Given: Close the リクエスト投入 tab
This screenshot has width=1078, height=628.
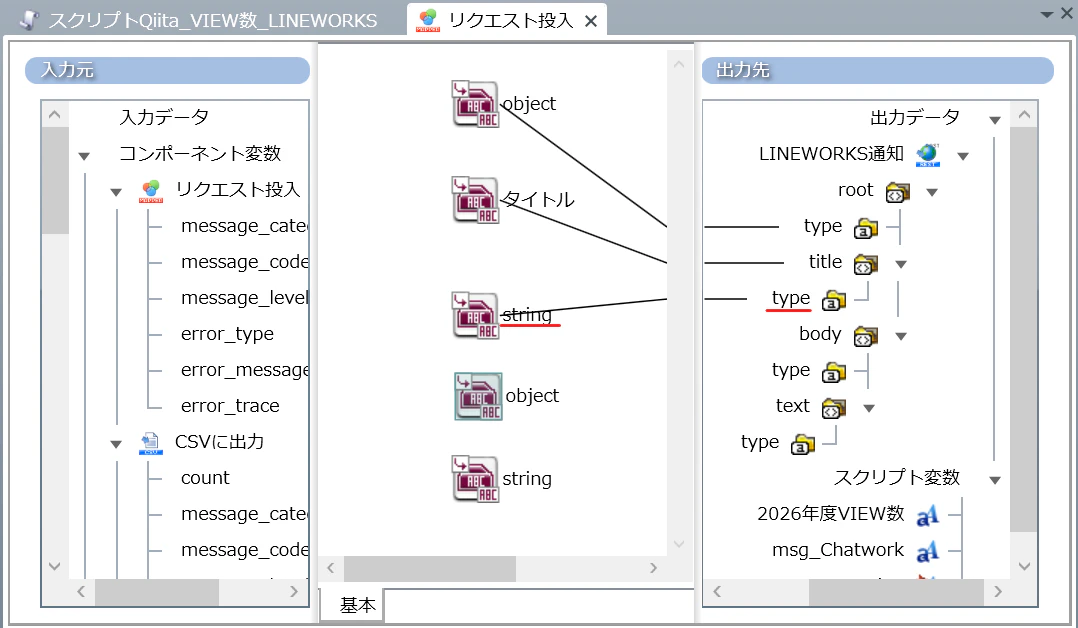Looking at the screenshot, I should (x=591, y=21).
